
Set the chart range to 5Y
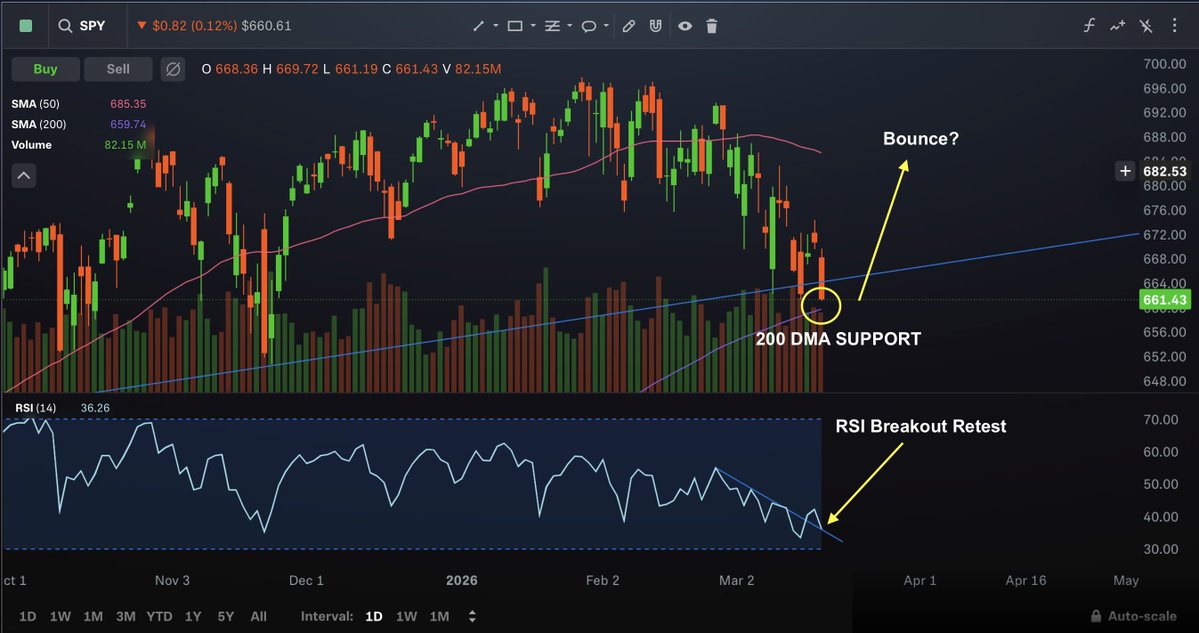click(x=226, y=616)
